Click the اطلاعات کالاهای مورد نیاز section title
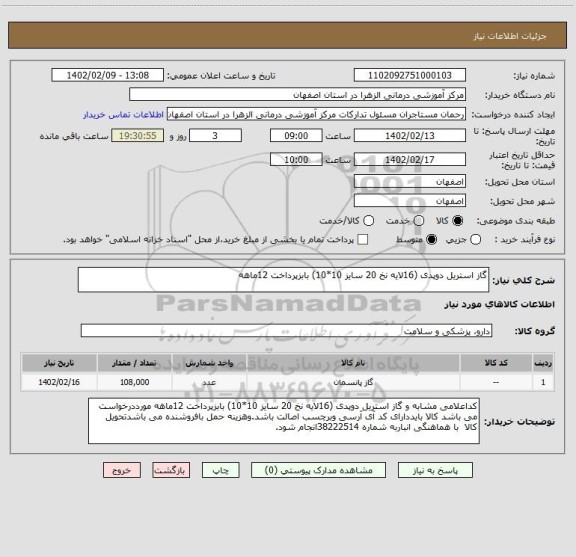Screen dimensions: 576x557 pos(499,305)
